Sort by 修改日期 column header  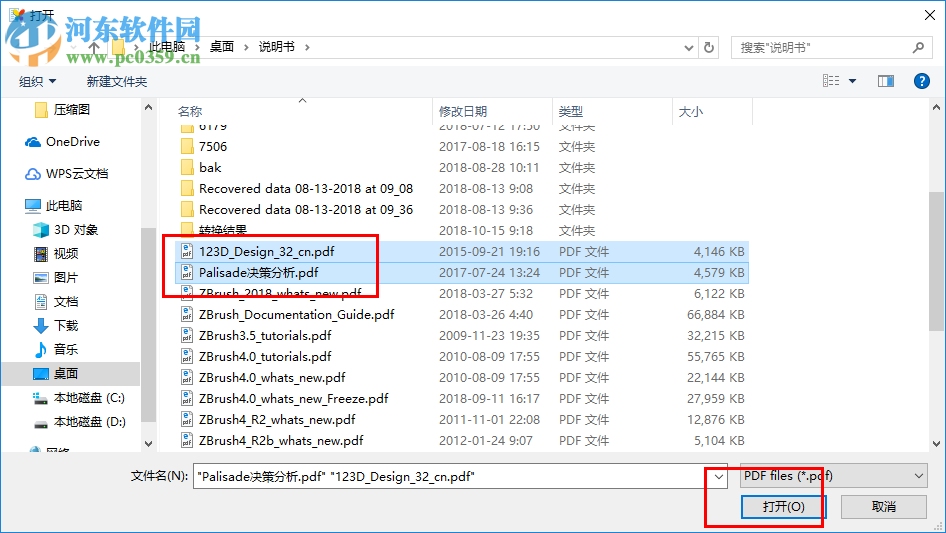pyautogui.click(x=463, y=112)
